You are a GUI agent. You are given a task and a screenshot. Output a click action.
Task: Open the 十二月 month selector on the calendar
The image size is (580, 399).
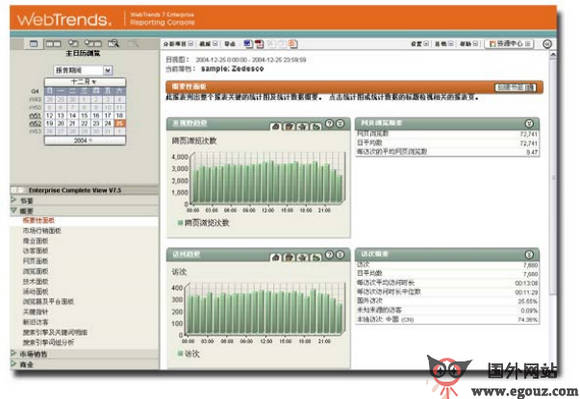point(85,81)
